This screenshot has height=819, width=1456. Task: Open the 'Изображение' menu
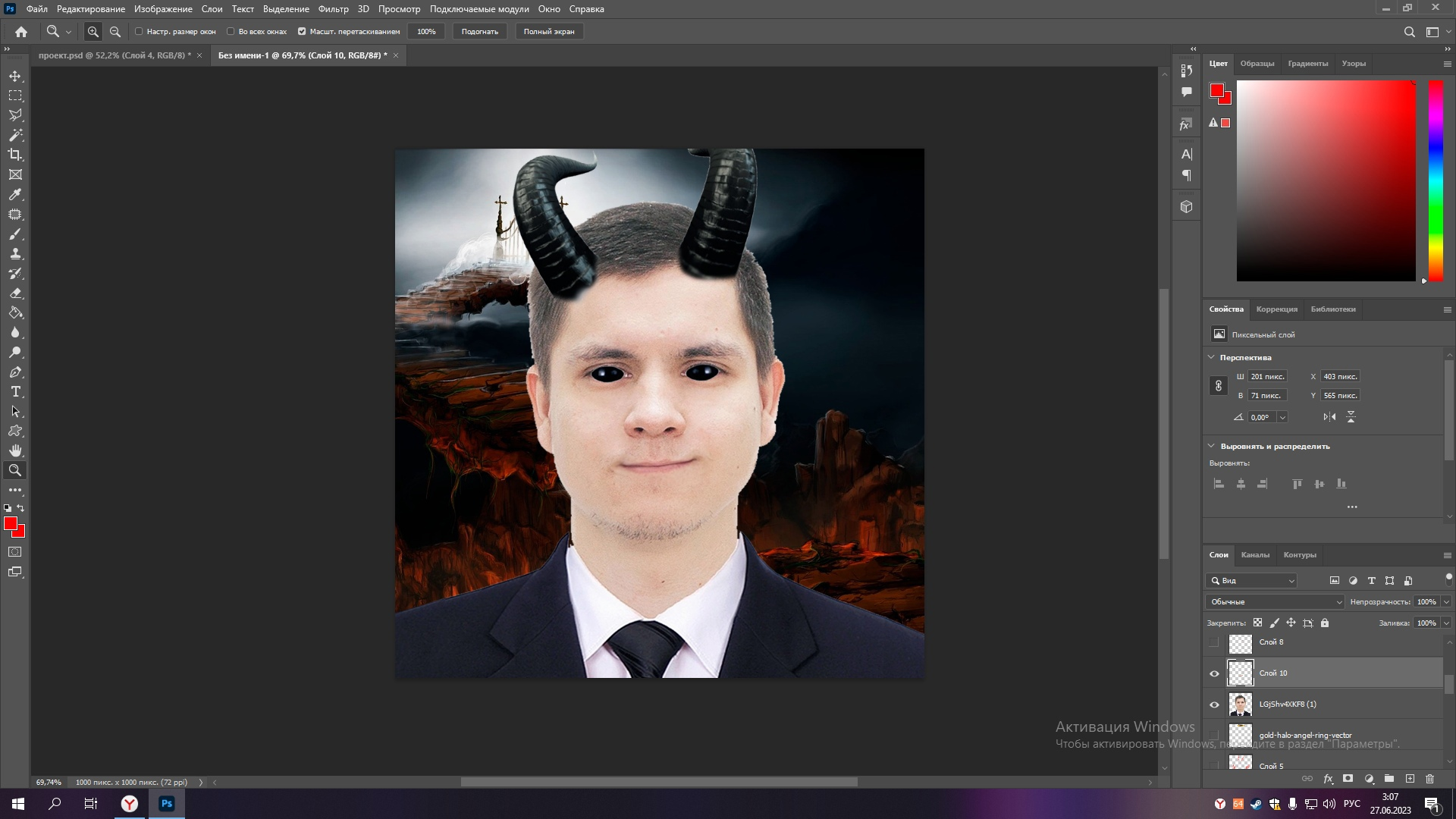(163, 9)
